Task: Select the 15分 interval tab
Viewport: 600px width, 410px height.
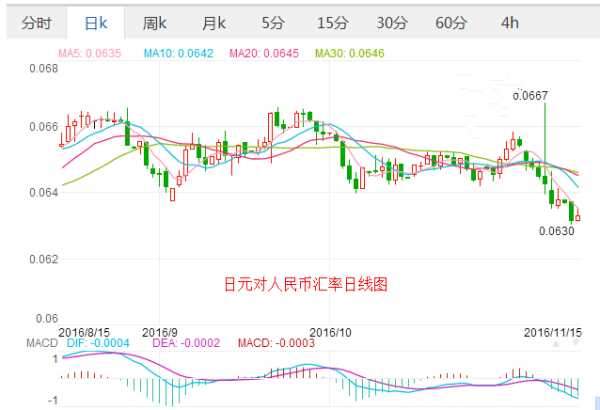Action: (332, 23)
